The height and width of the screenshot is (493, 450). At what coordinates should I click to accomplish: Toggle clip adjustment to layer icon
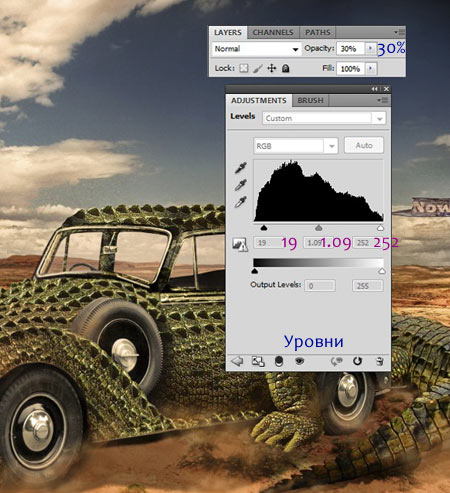point(279,361)
